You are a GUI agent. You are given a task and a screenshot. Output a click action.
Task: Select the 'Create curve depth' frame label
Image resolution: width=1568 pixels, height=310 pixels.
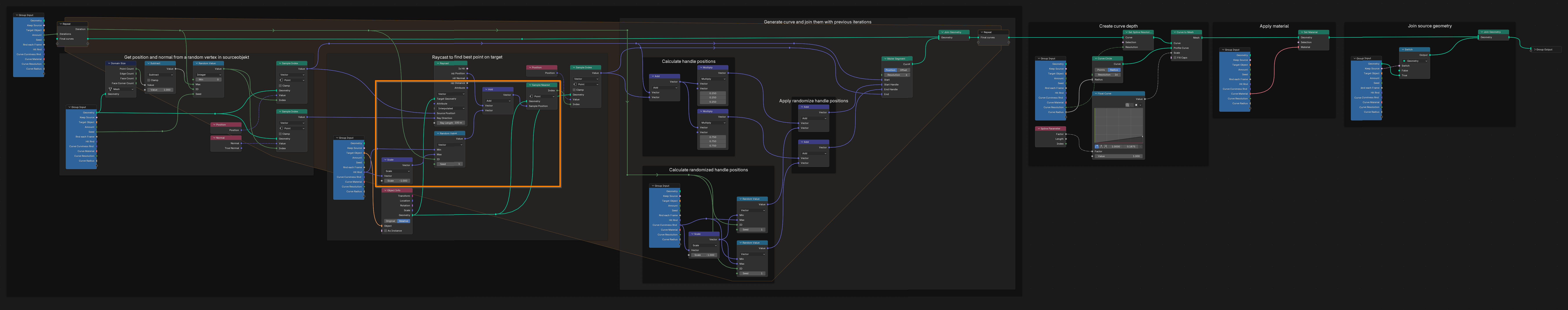(x=1119, y=26)
